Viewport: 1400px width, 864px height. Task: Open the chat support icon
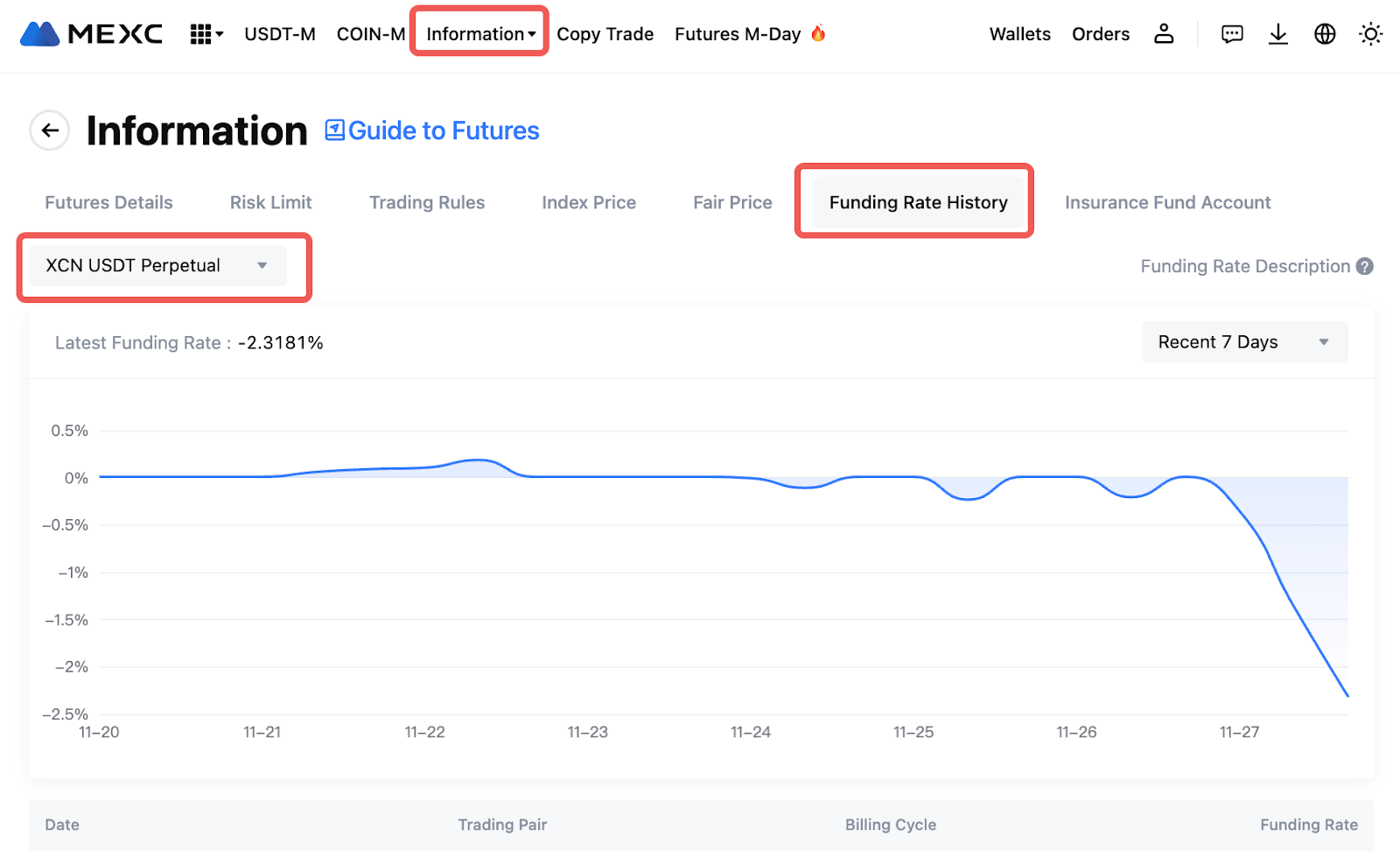(x=1232, y=34)
